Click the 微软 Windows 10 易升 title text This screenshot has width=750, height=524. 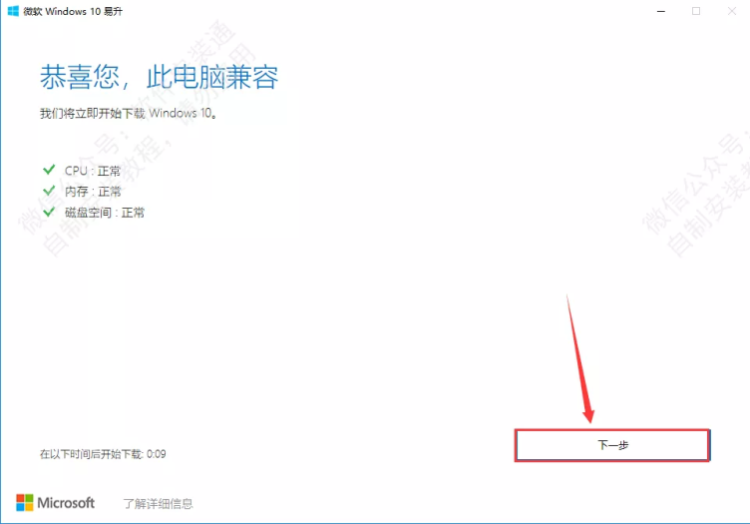click(x=73, y=11)
